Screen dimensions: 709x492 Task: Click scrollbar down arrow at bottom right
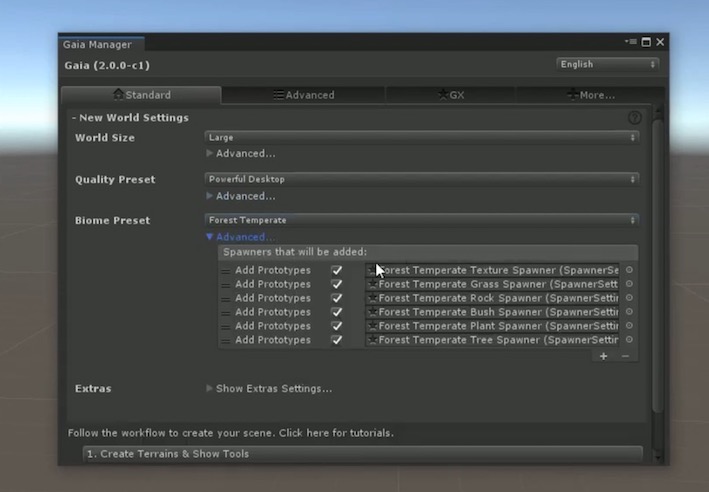click(658, 458)
